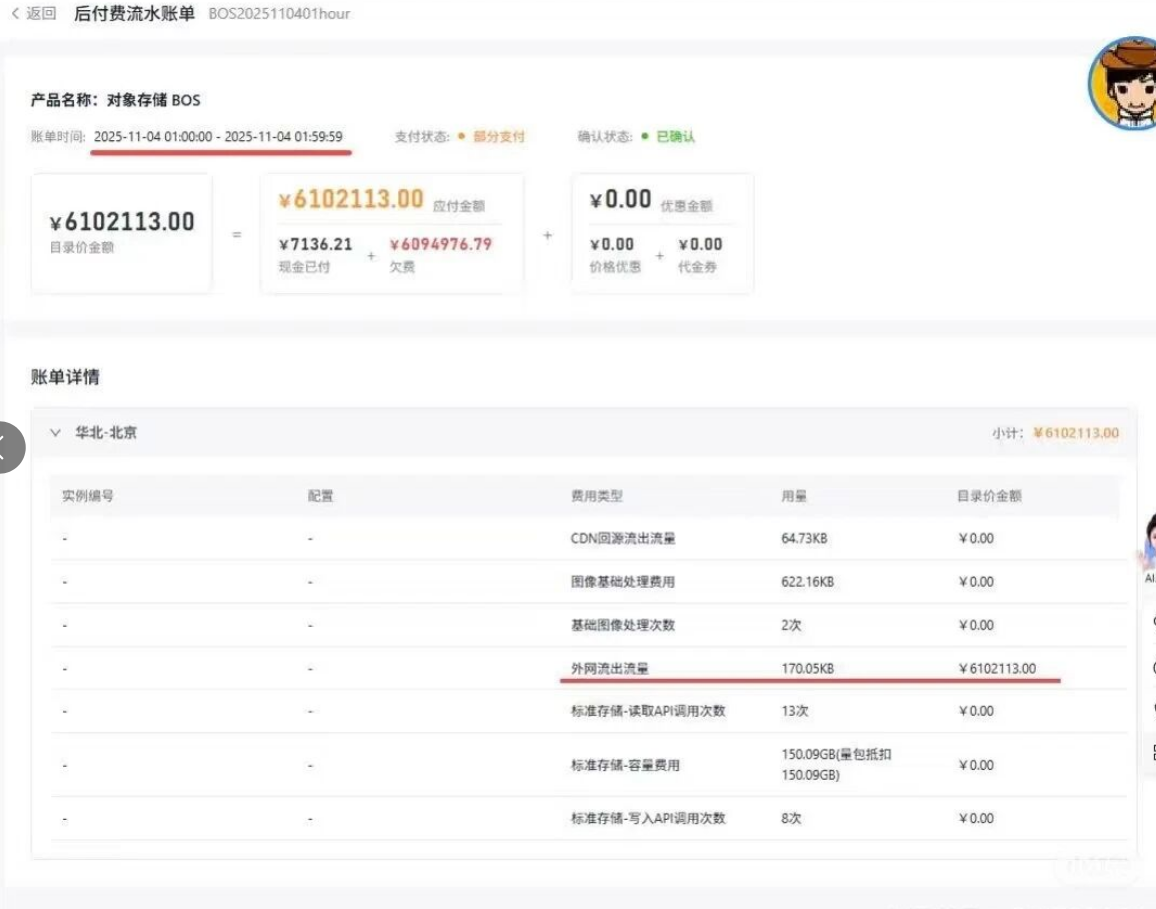Click the 用量 column header

(x=794, y=496)
